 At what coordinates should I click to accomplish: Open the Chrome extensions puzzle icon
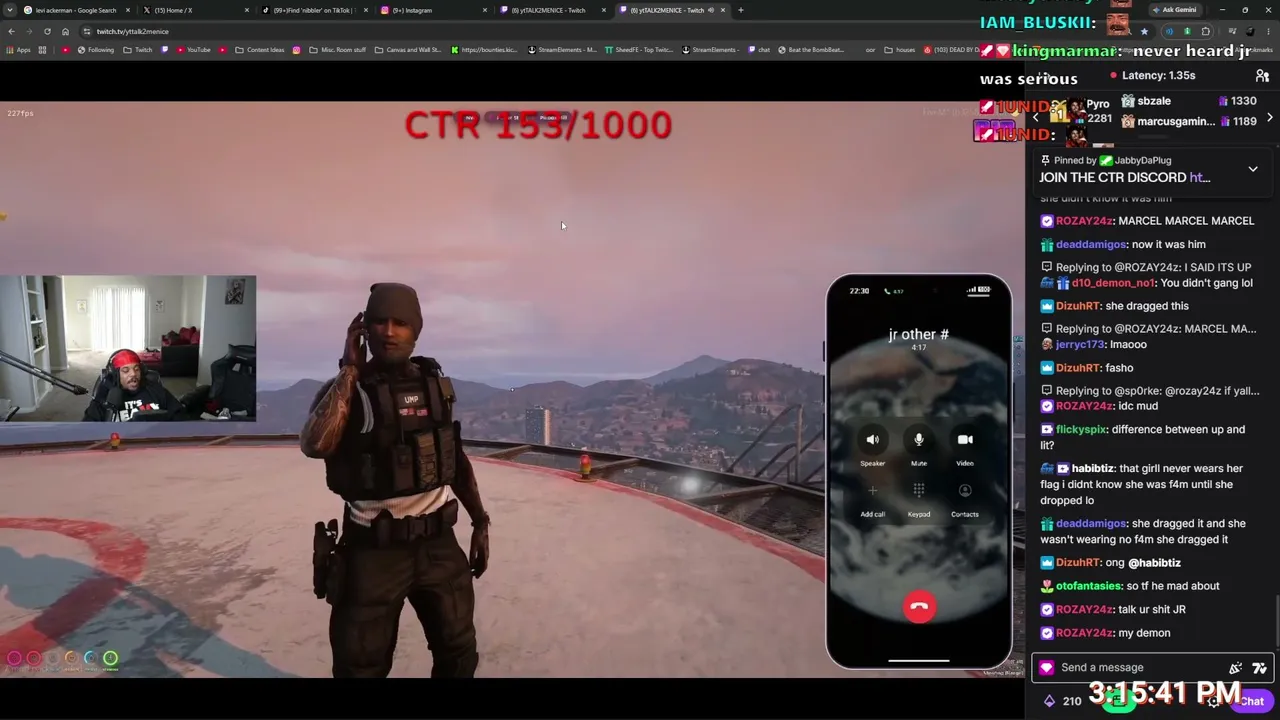coord(1205,31)
